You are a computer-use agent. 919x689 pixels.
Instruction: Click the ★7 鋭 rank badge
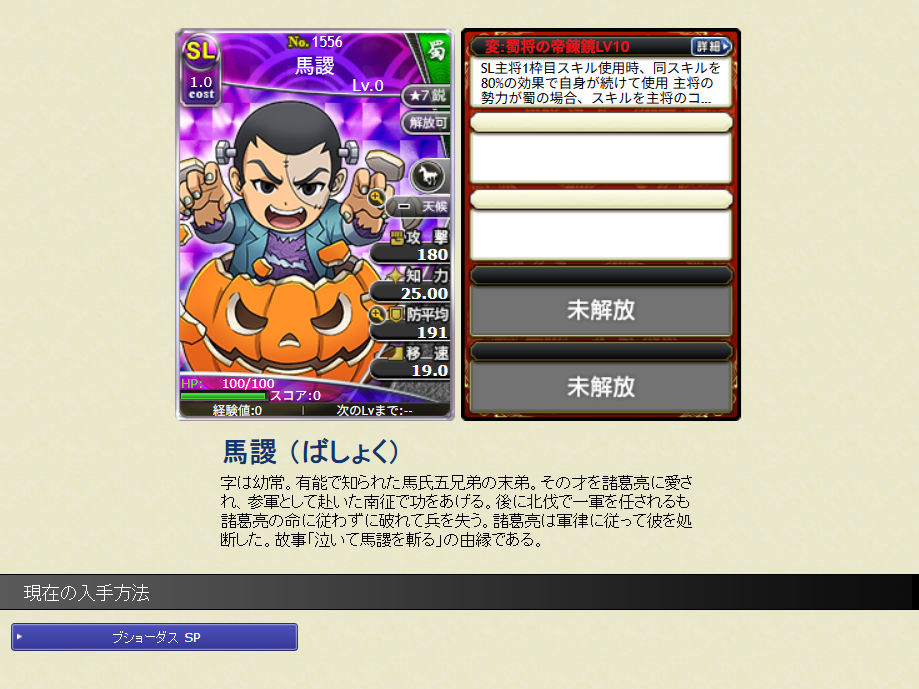coord(427,95)
